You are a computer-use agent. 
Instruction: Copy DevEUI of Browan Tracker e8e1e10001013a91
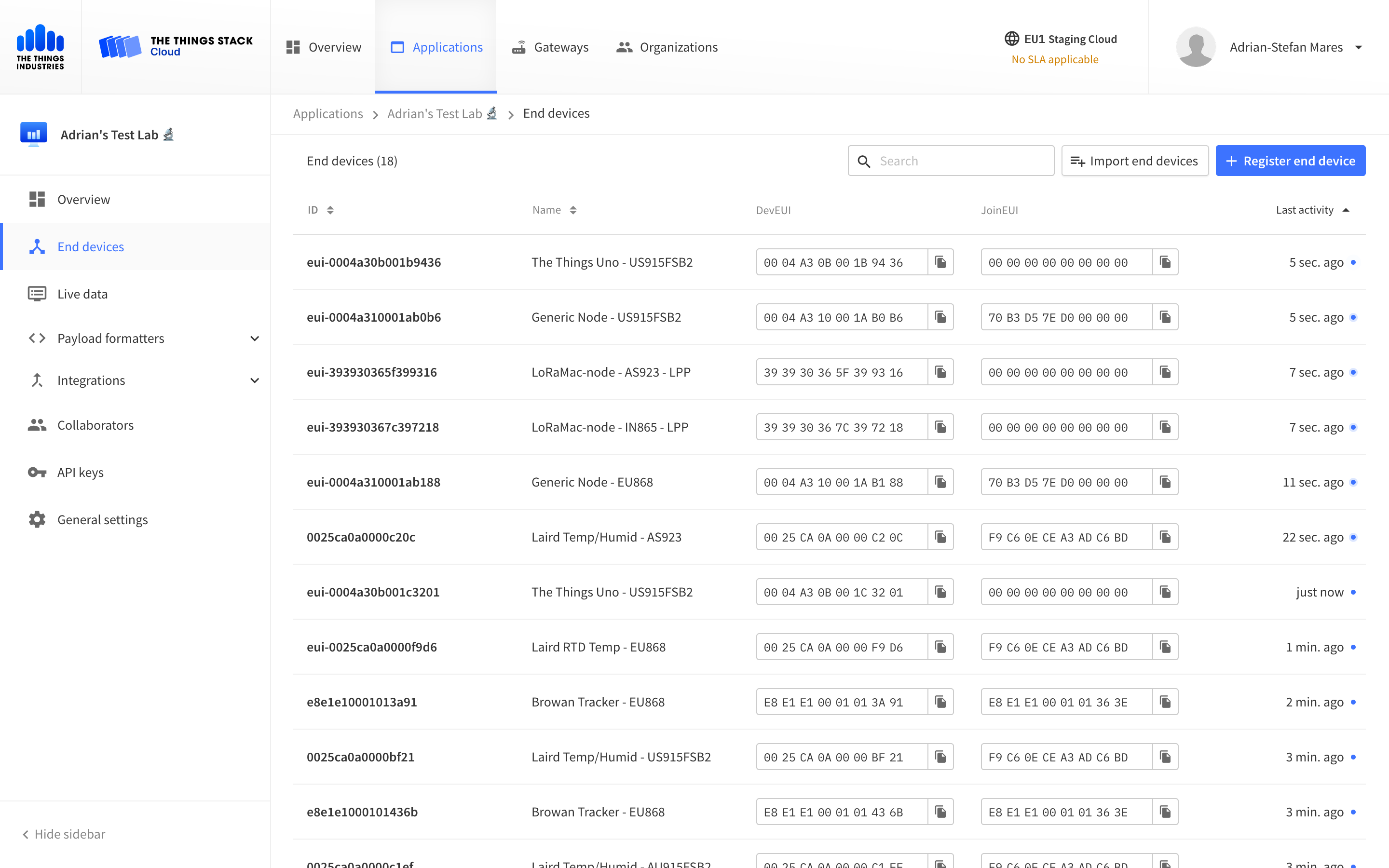coord(940,702)
